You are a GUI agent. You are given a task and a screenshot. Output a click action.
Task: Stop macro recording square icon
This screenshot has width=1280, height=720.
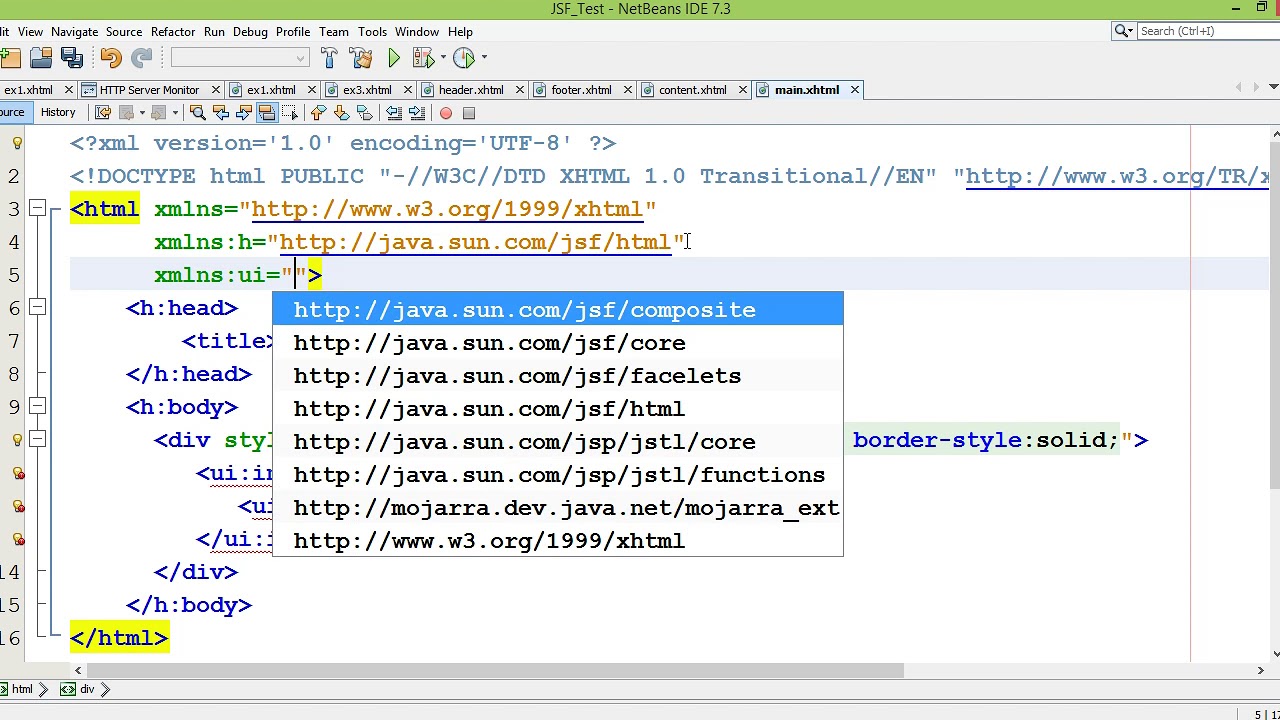pos(469,113)
